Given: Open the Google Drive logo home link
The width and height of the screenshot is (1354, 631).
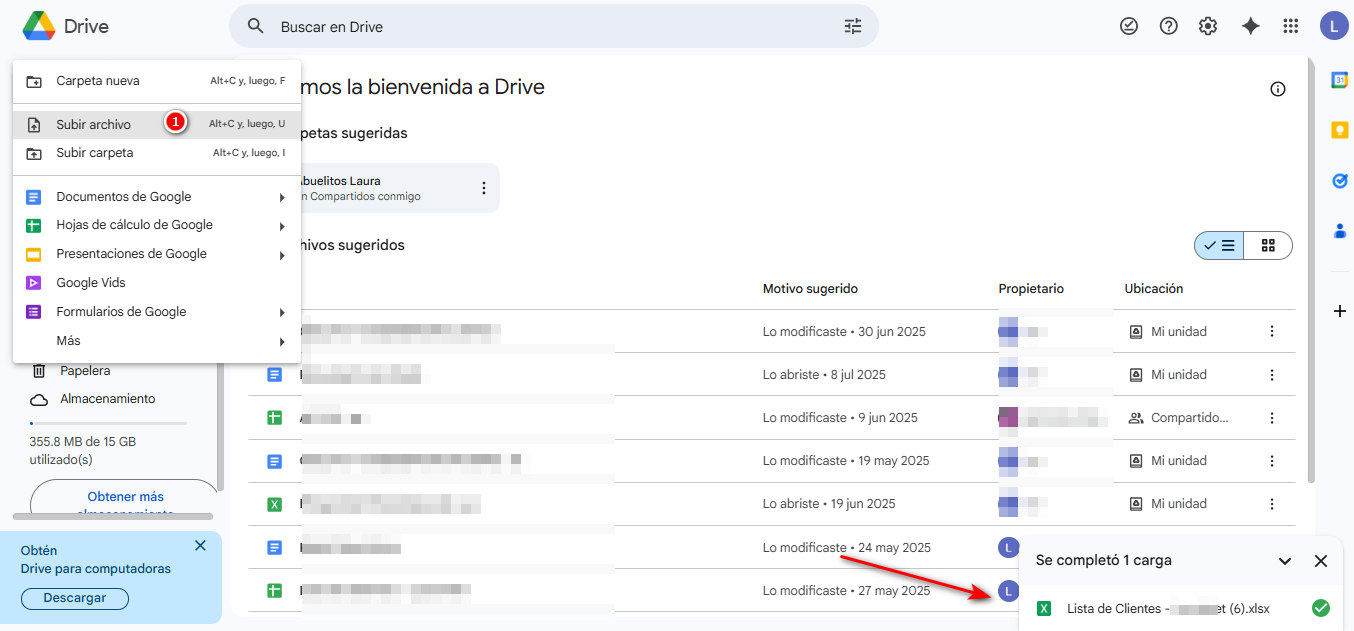Looking at the screenshot, I should click(66, 26).
